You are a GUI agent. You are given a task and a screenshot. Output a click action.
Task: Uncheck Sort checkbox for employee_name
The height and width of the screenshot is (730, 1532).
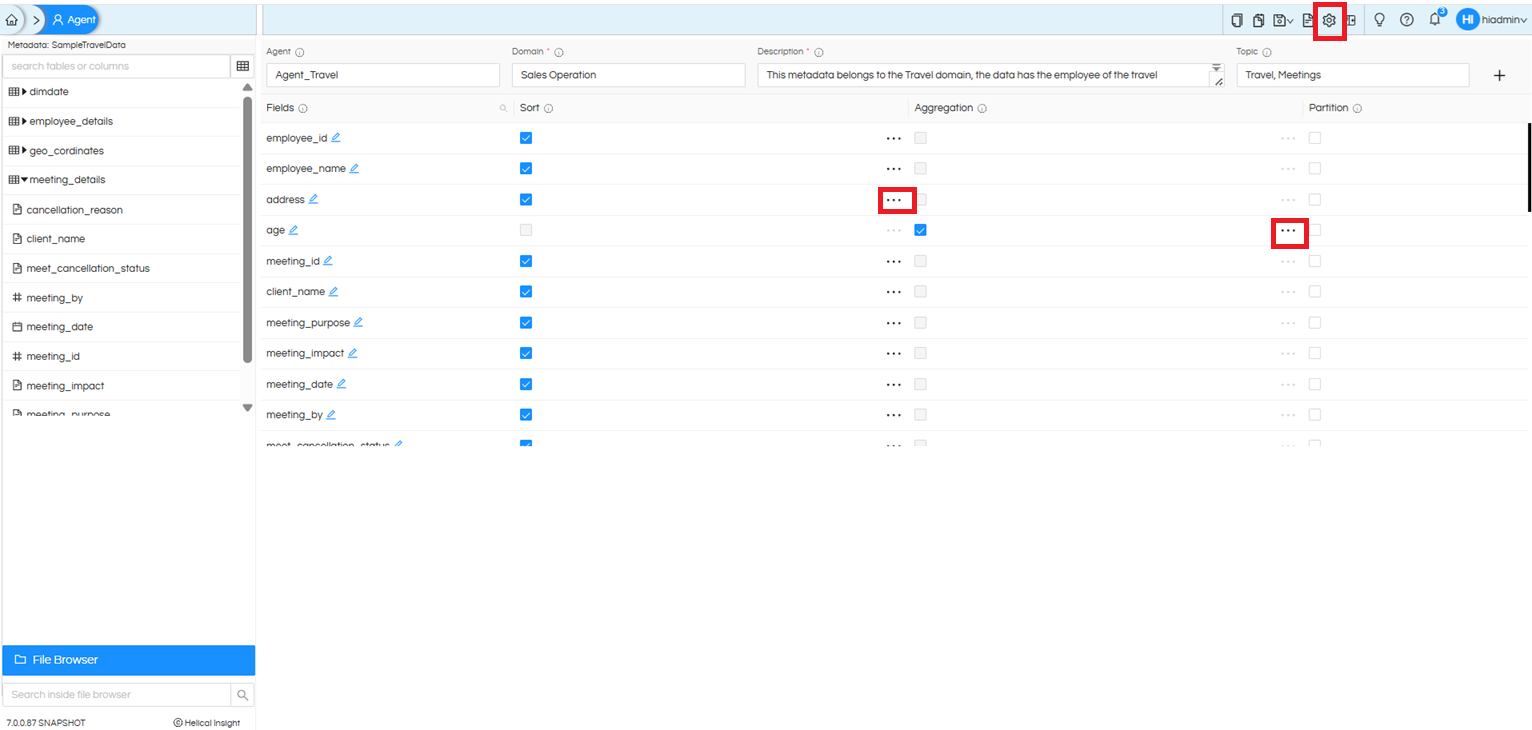pos(526,168)
